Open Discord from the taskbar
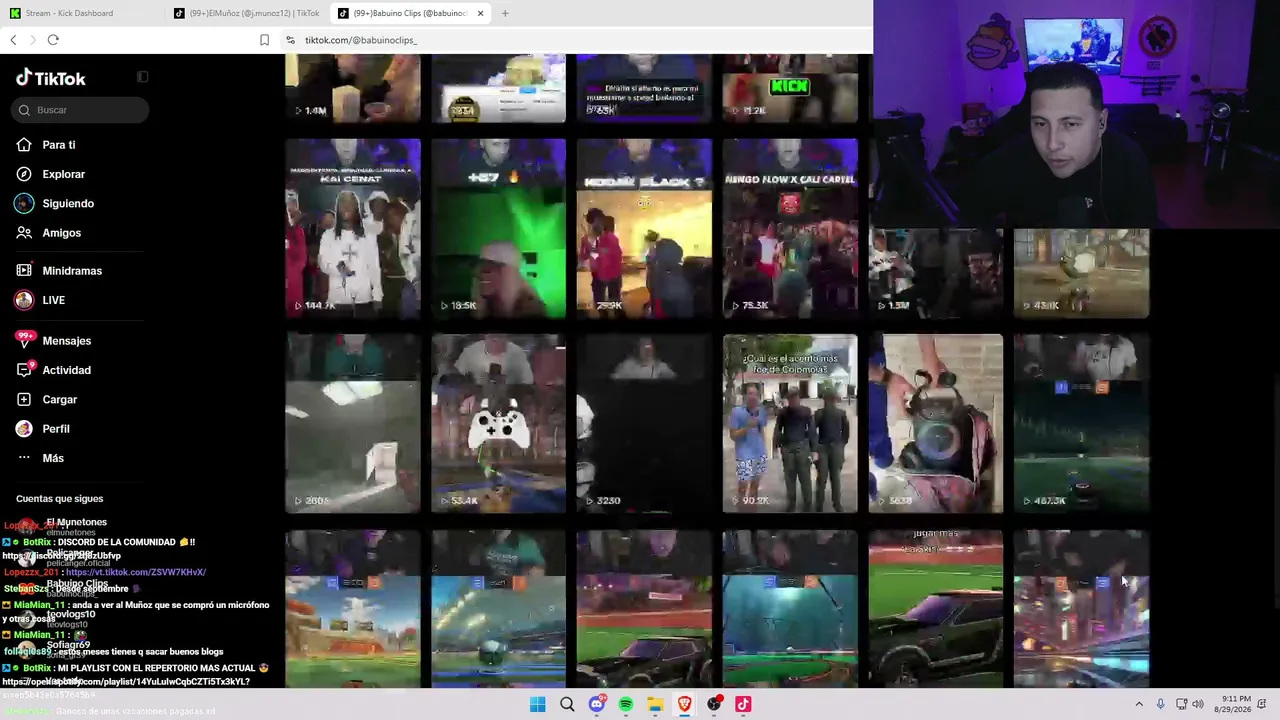Screen dimensions: 1280x720 [x=597, y=704]
